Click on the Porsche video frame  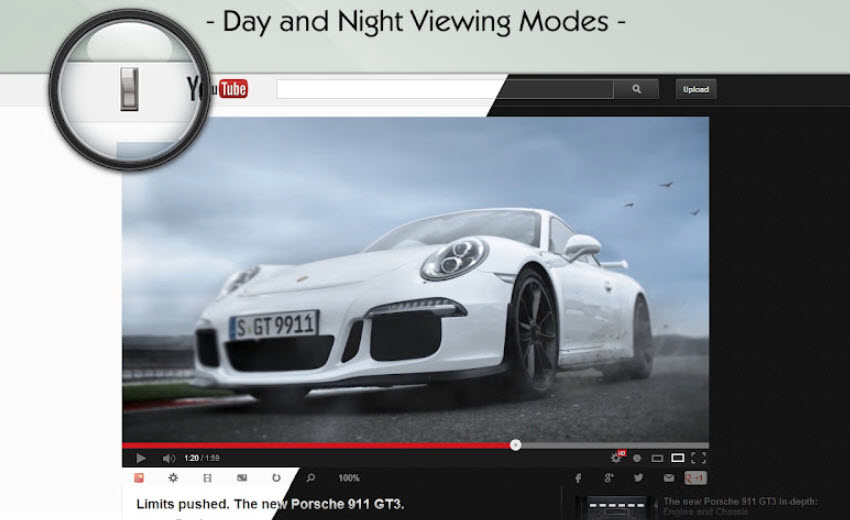pyautogui.click(x=415, y=279)
